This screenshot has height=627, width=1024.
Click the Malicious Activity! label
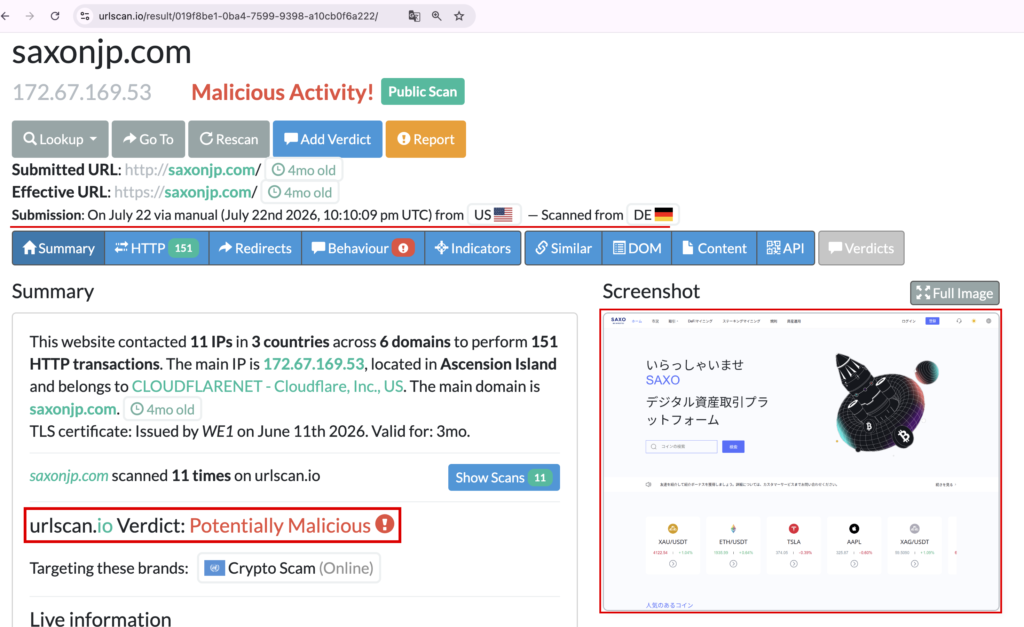[x=282, y=92]
